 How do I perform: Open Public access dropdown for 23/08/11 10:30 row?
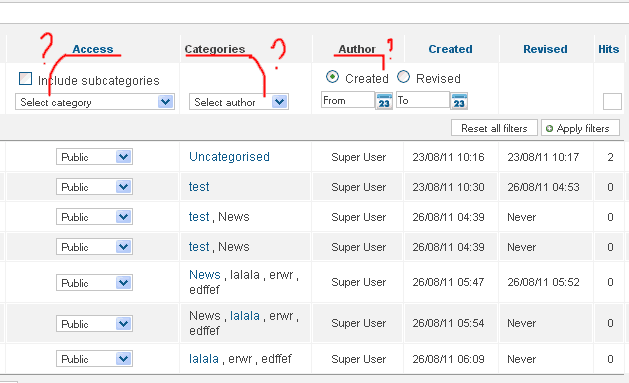94,187
